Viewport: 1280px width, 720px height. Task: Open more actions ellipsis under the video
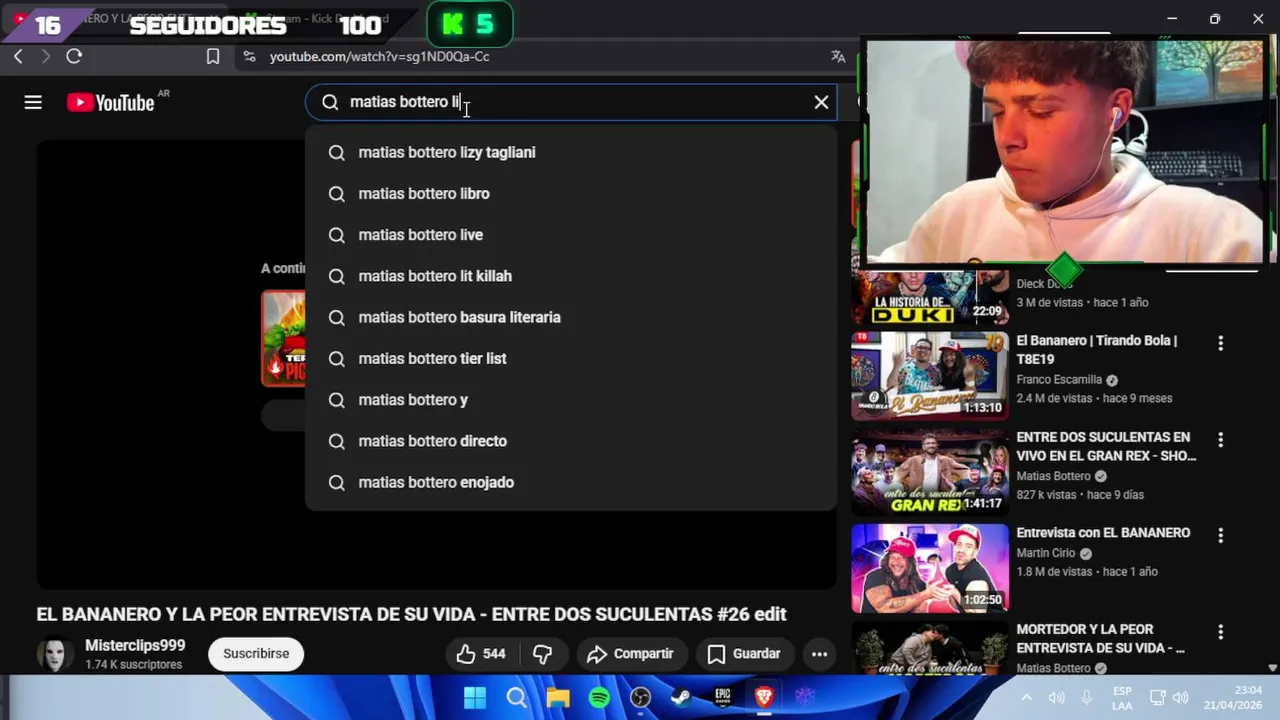(819, 654)
